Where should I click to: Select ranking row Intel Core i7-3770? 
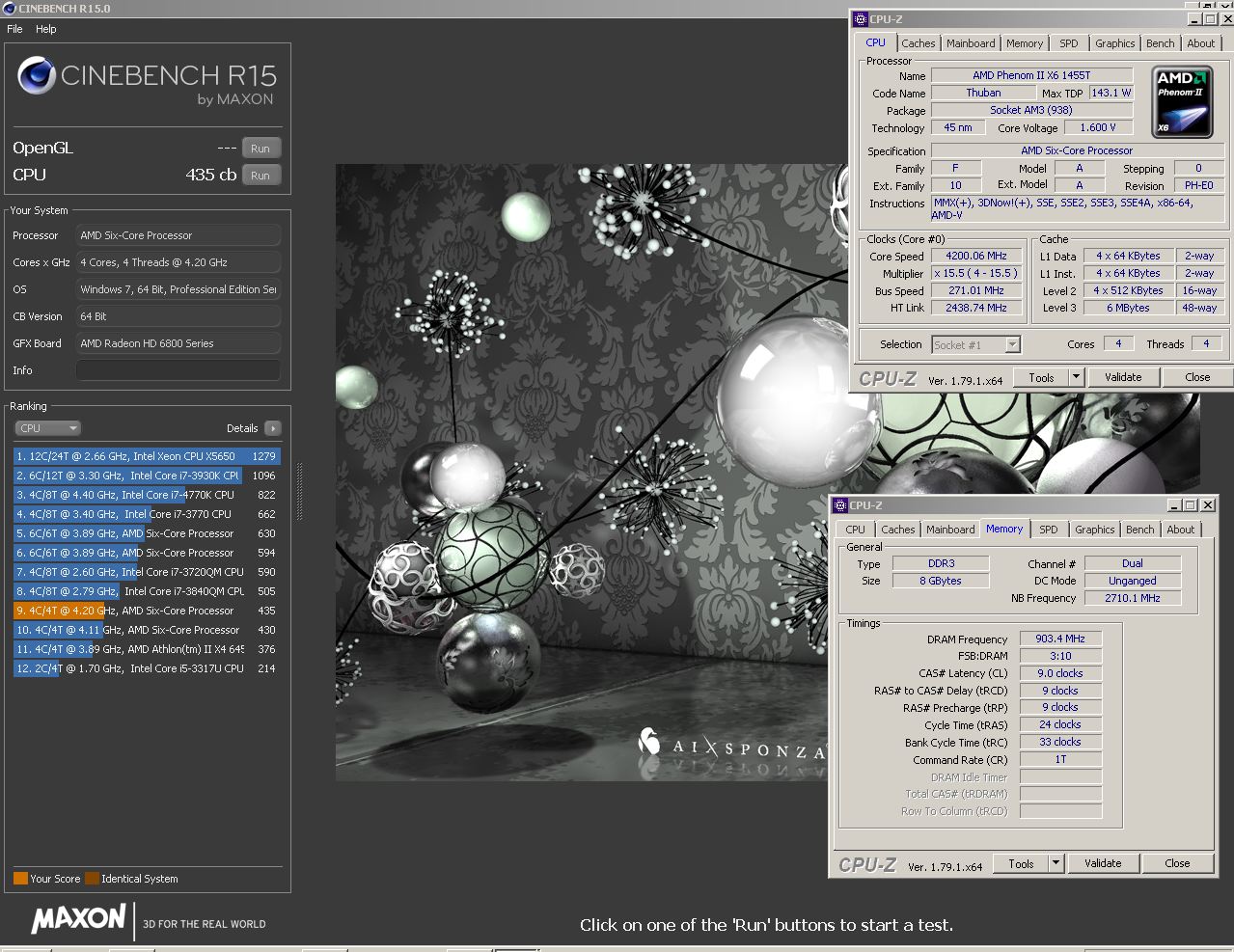(146, 514)
